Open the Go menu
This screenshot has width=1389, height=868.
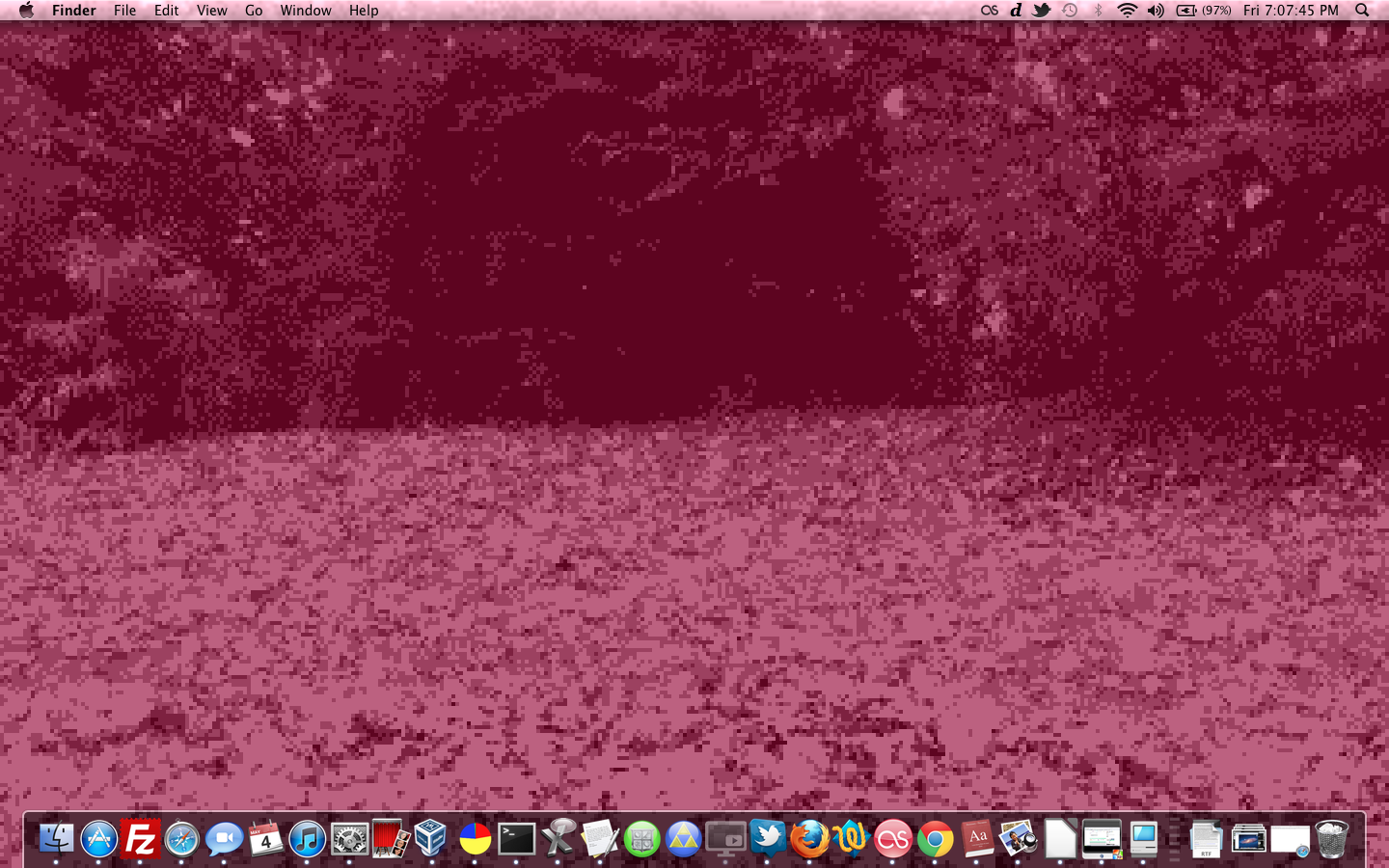[254, 11]
